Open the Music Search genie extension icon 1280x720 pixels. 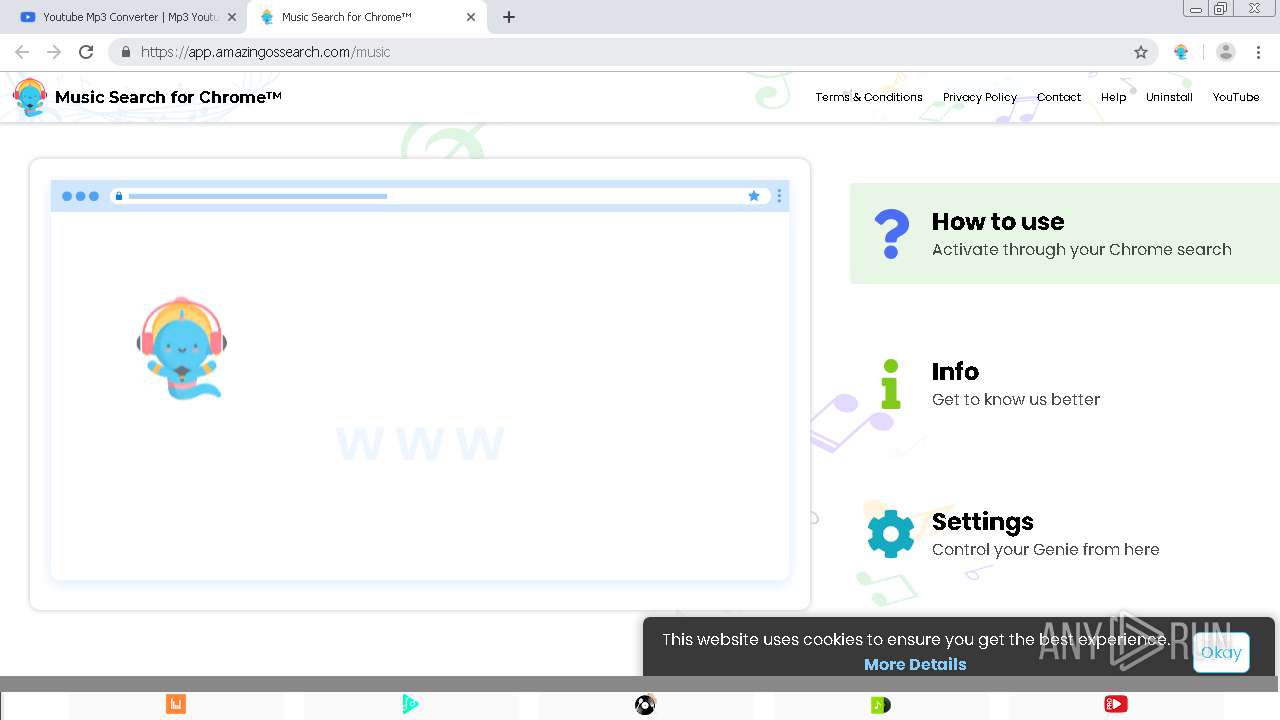click(x=1182, y=52)
